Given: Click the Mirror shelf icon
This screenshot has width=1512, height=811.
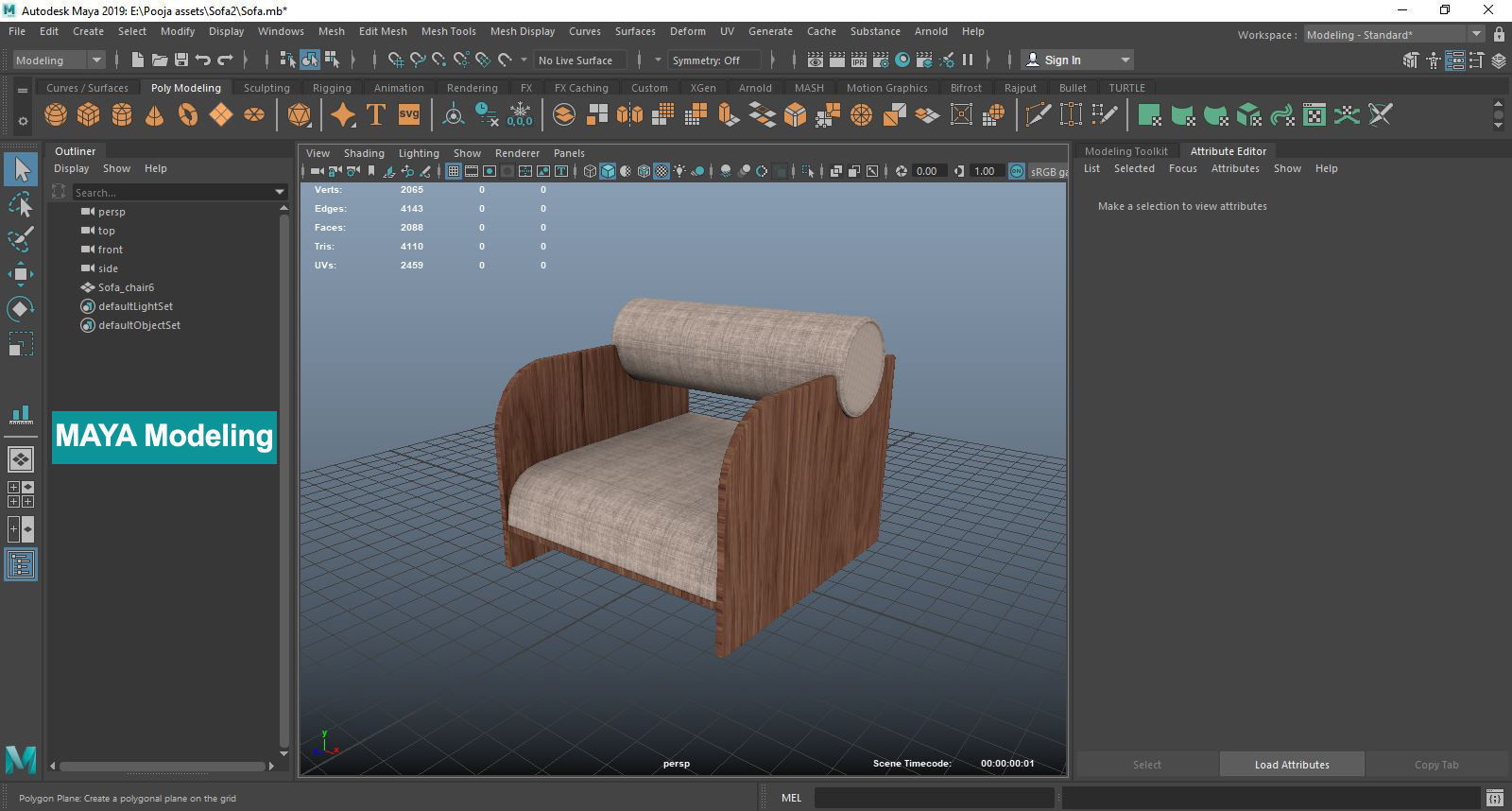Looking at the screenshot, I should tap(629, 115).
